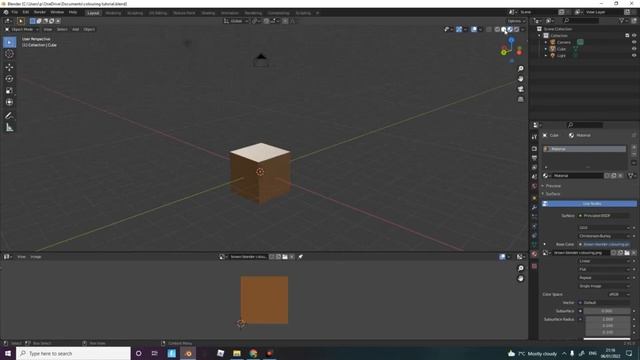640x360 pixels.
Task: Switch to the UV Editing workspace tab
Action: (158, 13)
